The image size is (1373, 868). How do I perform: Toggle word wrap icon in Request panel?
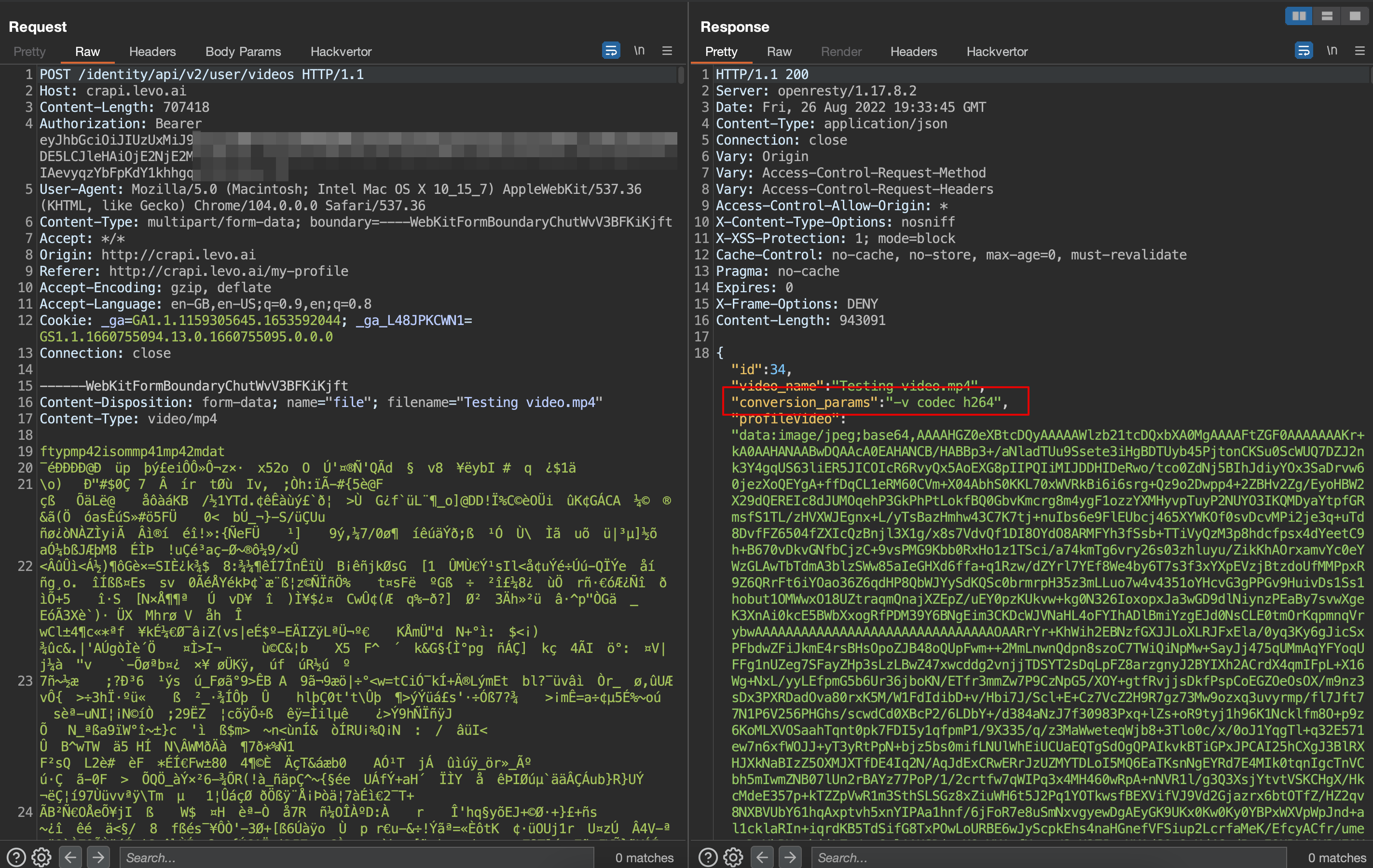click(611, 51)
